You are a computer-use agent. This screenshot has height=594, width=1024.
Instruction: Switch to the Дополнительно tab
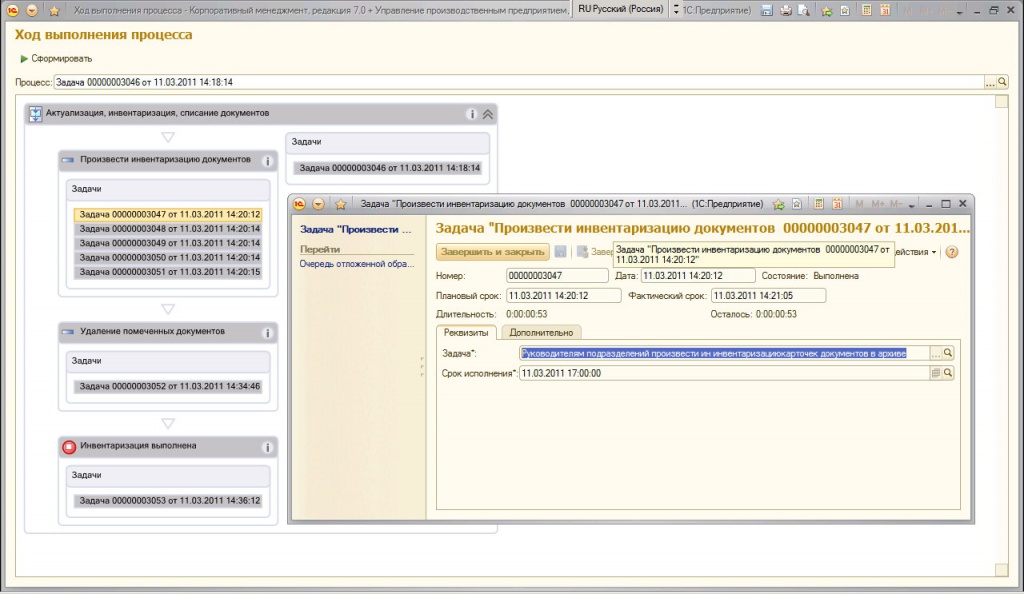click(541, 332)
